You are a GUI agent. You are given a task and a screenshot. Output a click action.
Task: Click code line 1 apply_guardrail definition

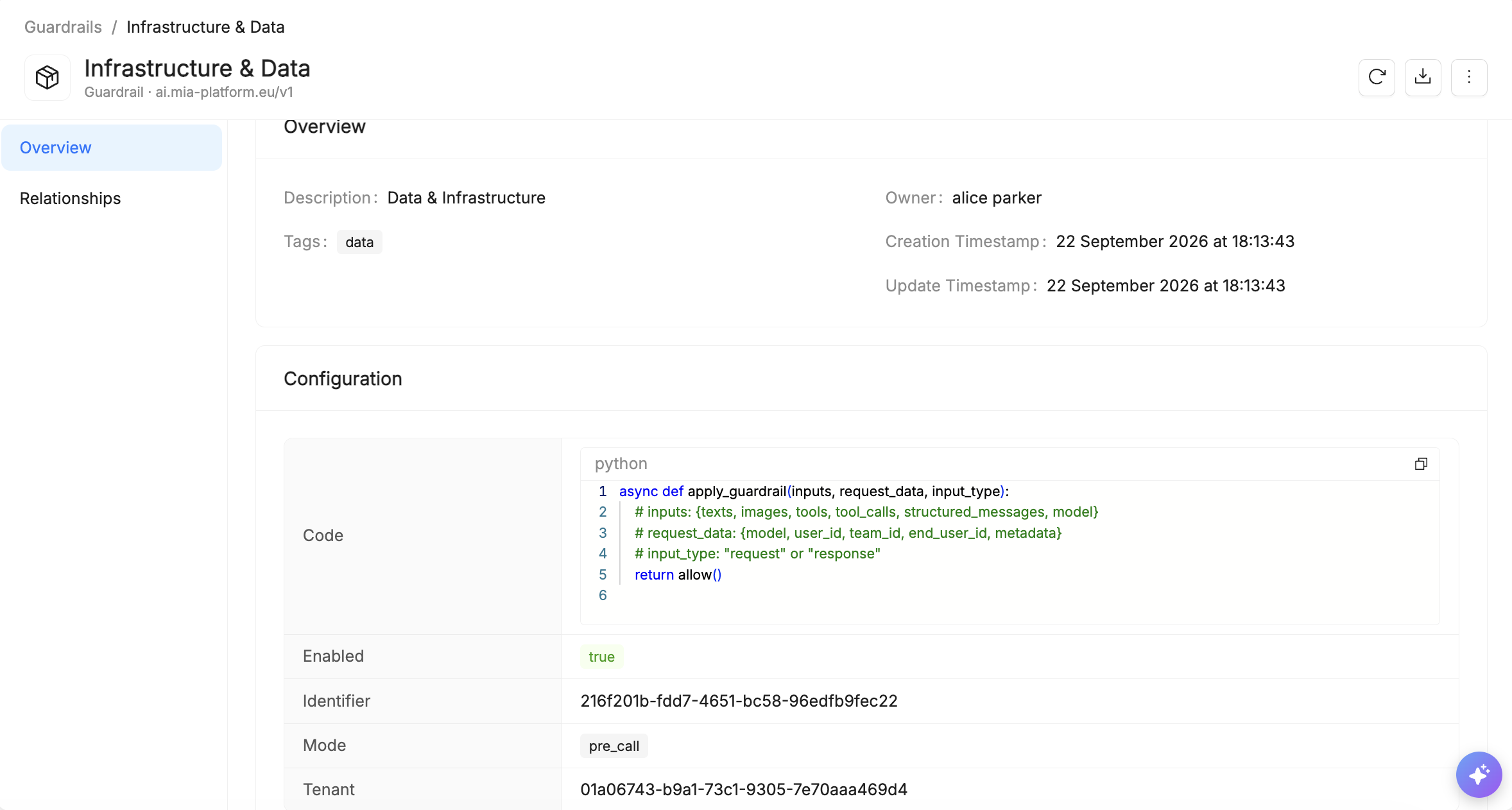tap(814, 491)
